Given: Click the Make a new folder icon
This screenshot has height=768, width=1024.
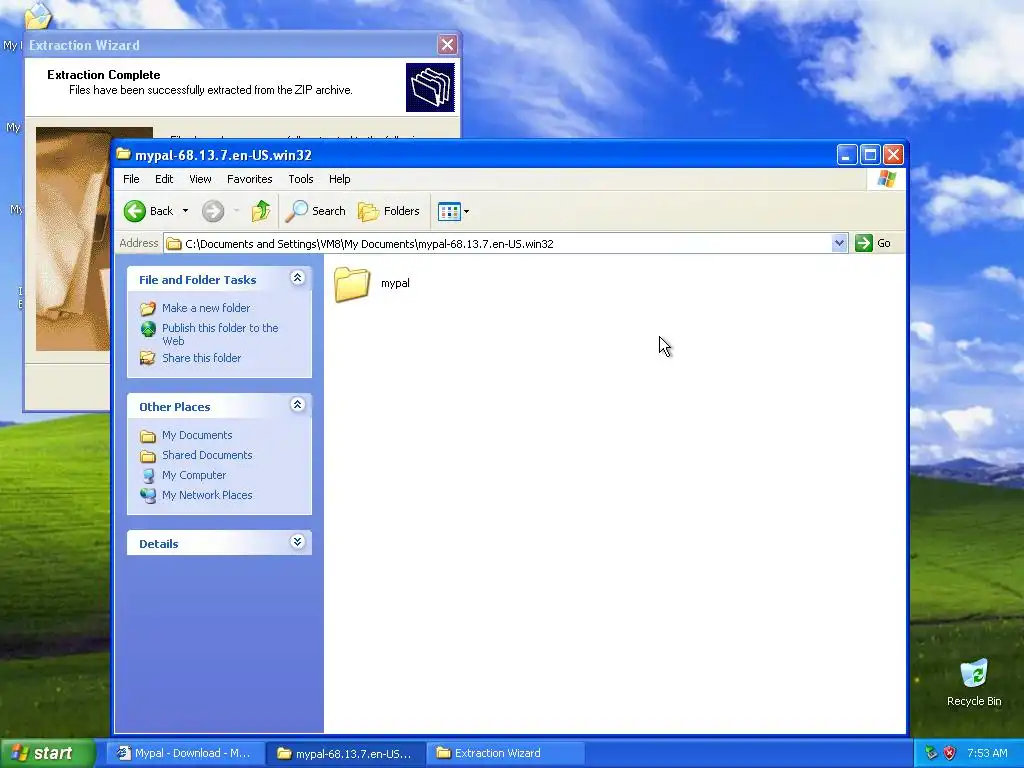Looking at the screenshot, I should click(148, 308).
